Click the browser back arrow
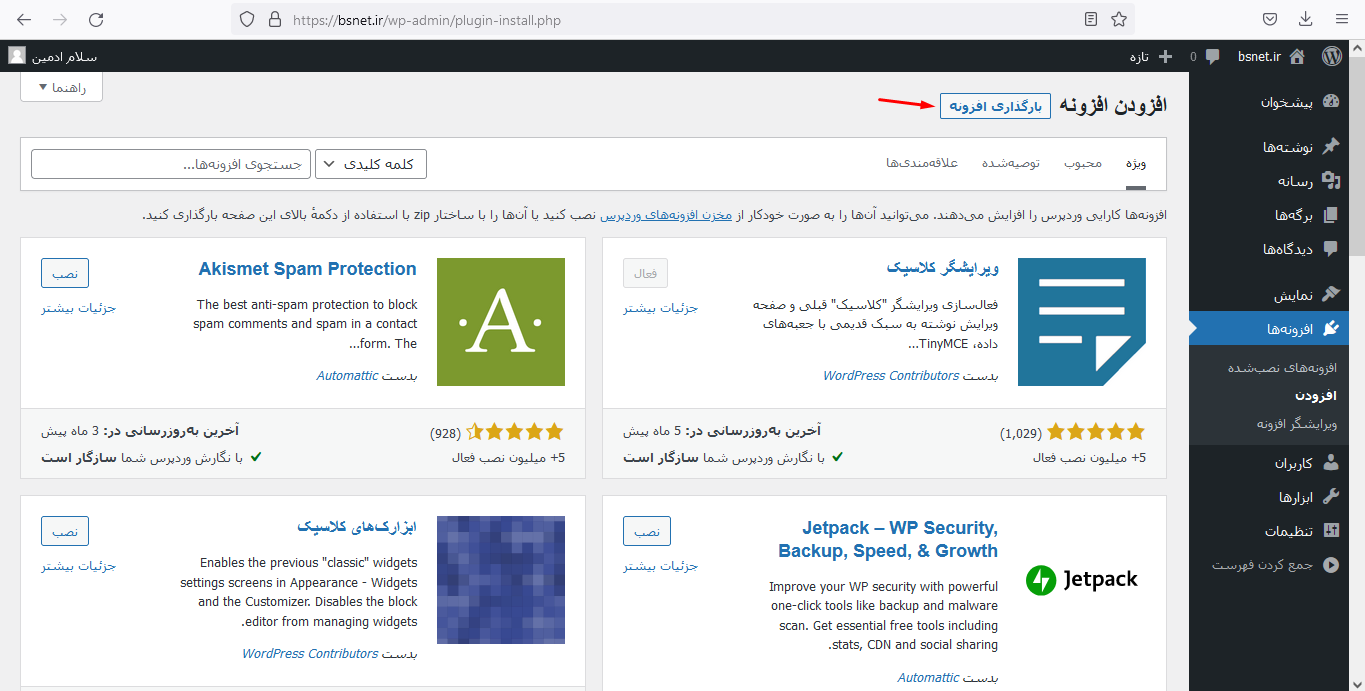 click(24, 19)
